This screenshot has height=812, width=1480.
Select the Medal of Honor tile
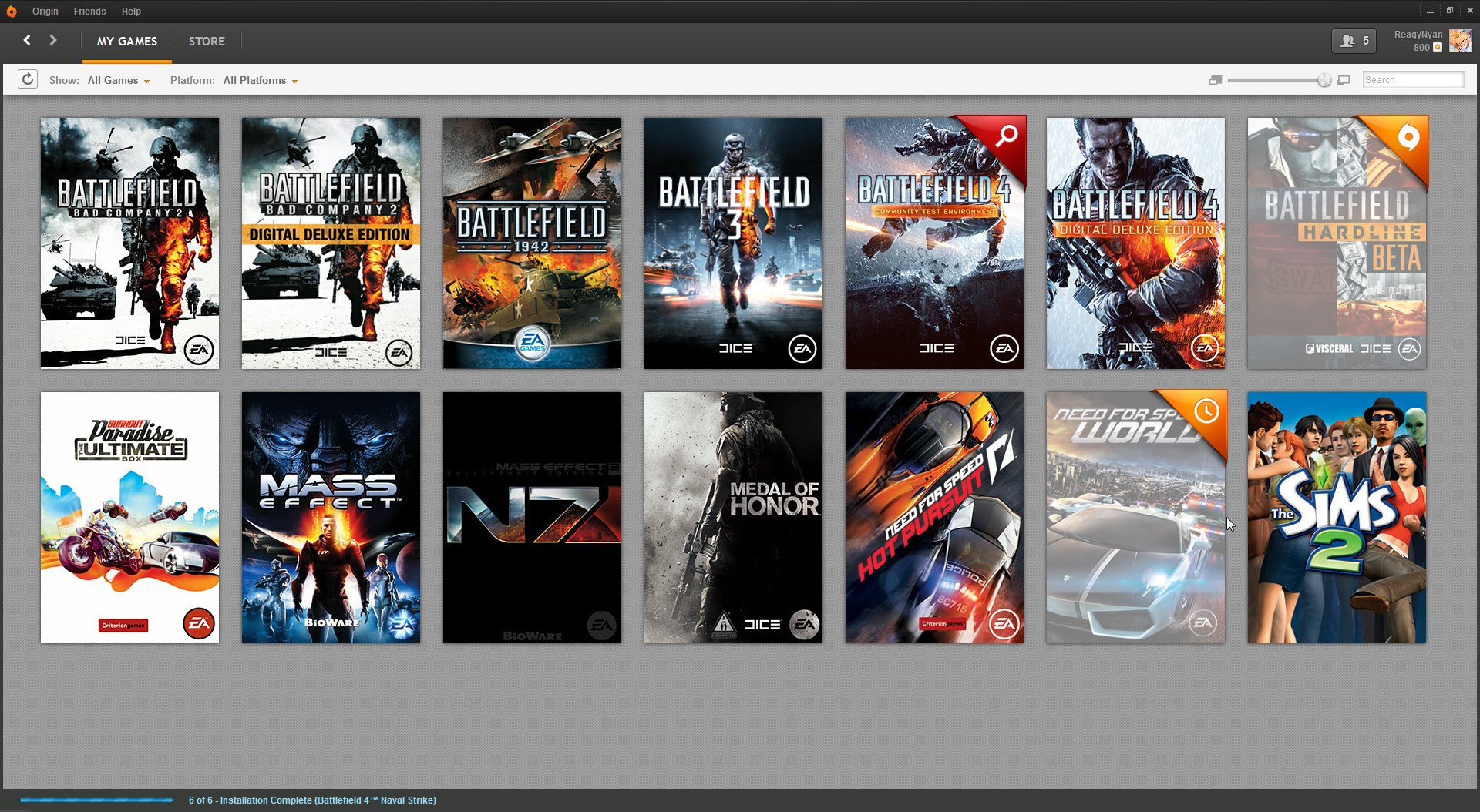(733, 517)
